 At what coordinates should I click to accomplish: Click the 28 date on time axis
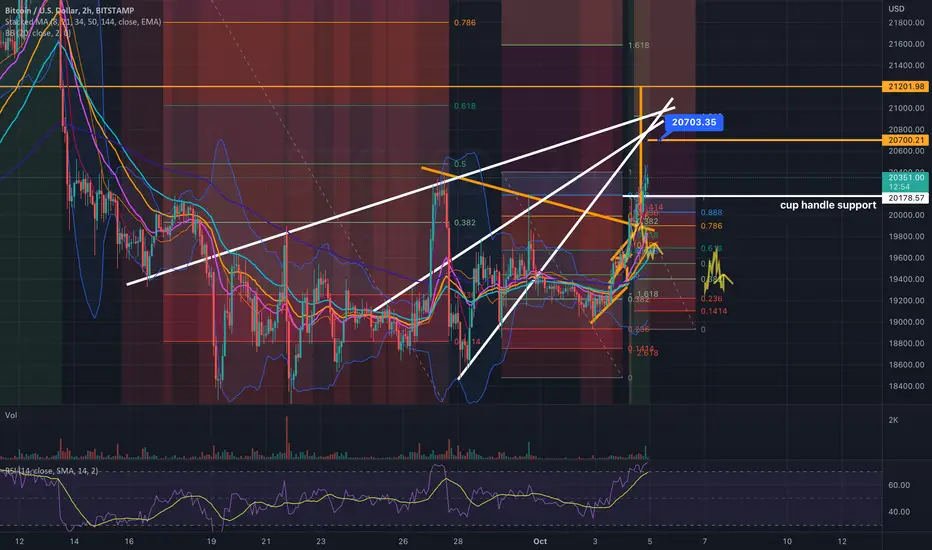pyautogui.click(x=458, y=541)
